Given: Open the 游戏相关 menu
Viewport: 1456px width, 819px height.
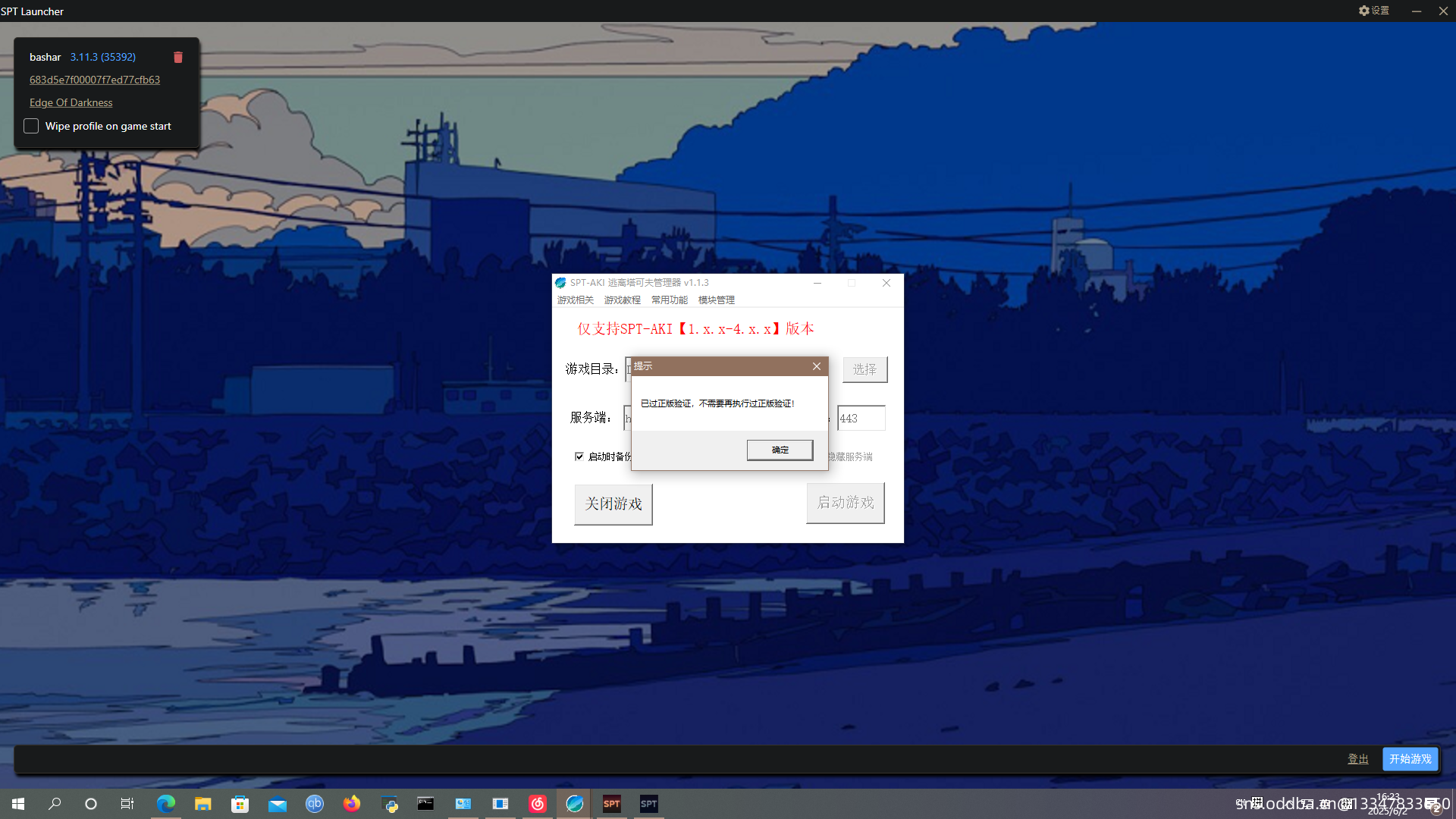Looking at the screenshot, I should pyautogui.click(x=576, y=300).
